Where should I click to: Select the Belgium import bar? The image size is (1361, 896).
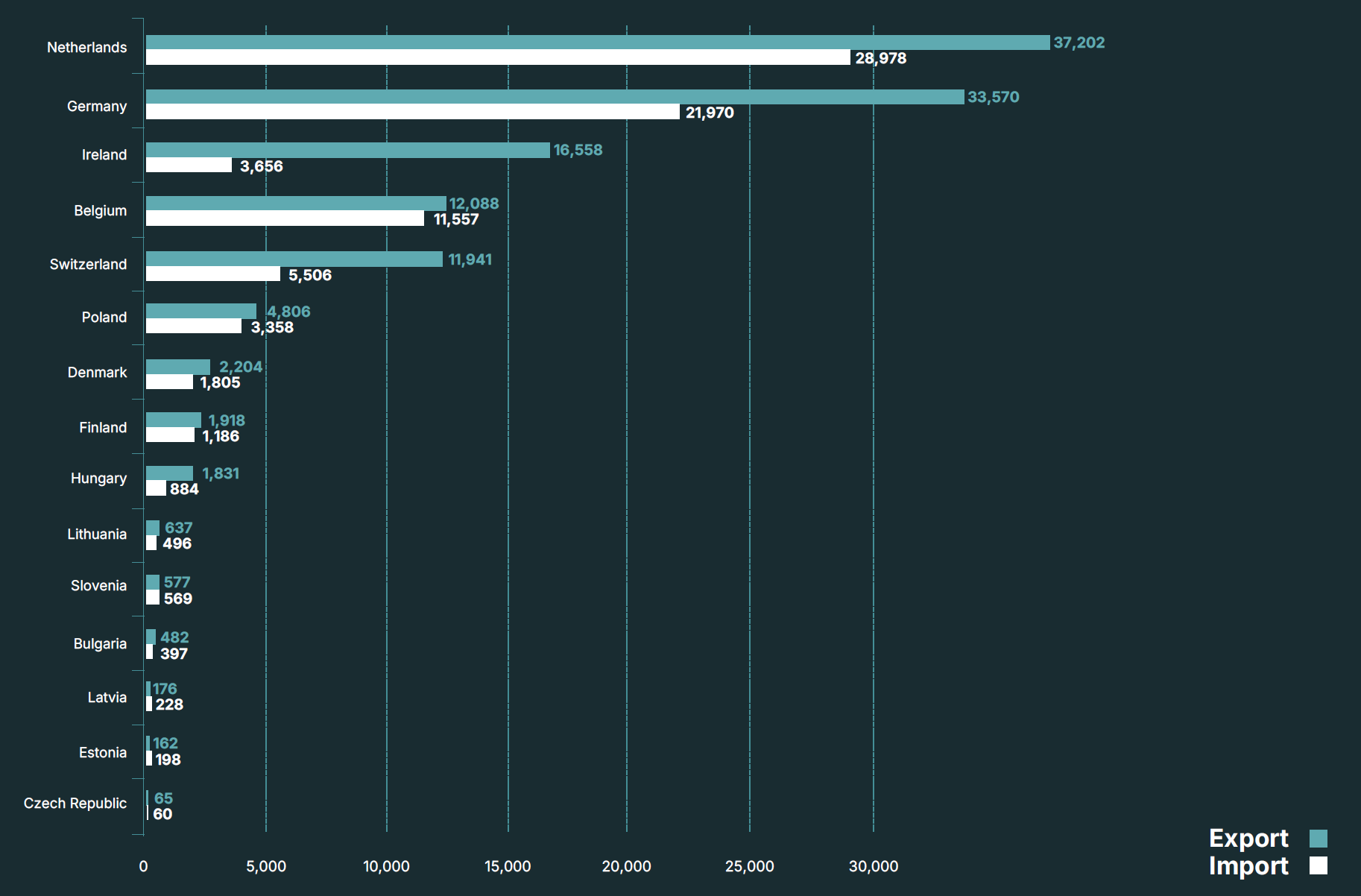tap(285, 218)
